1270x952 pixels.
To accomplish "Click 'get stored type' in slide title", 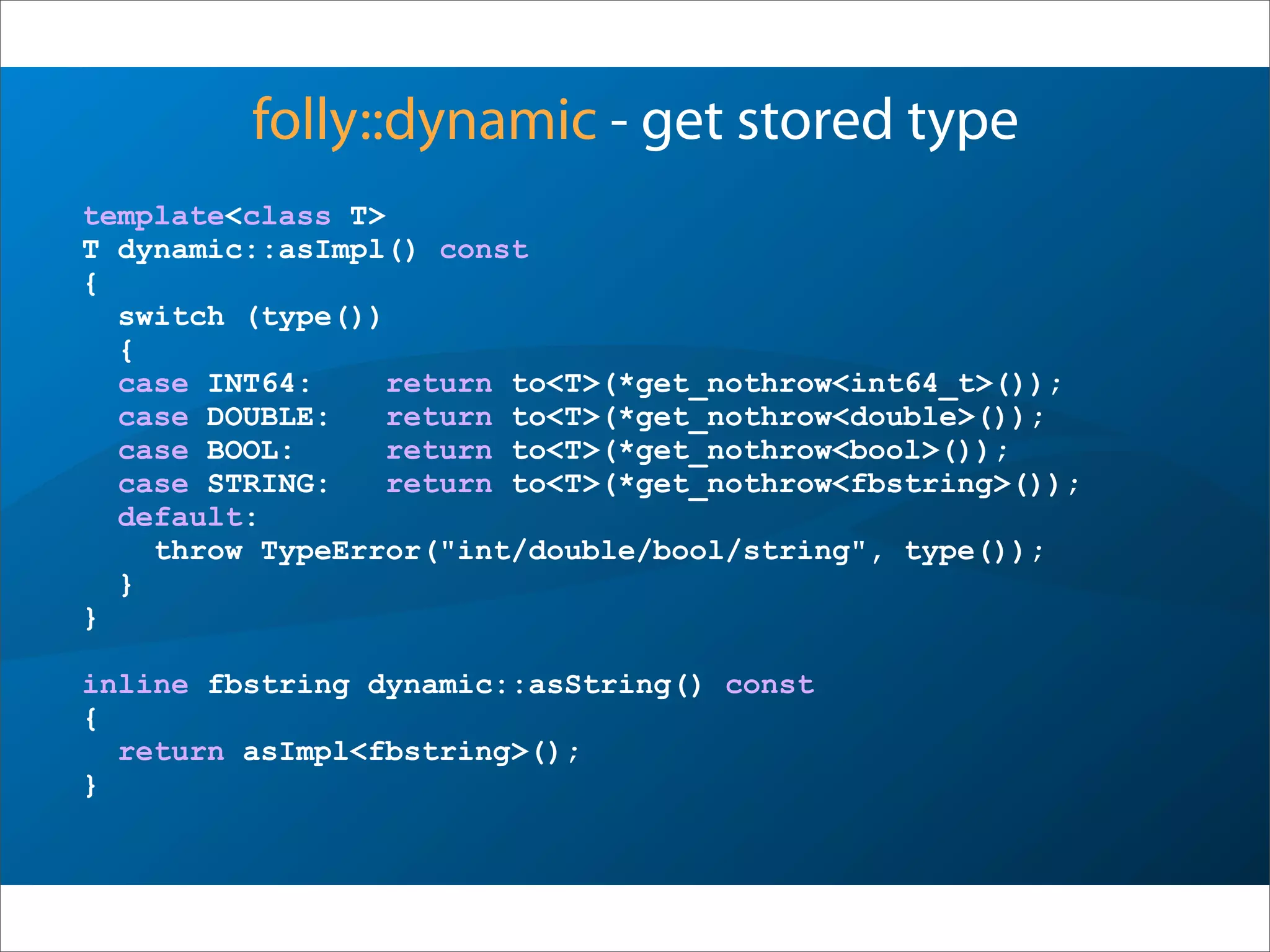I will (x=829, y=122).
